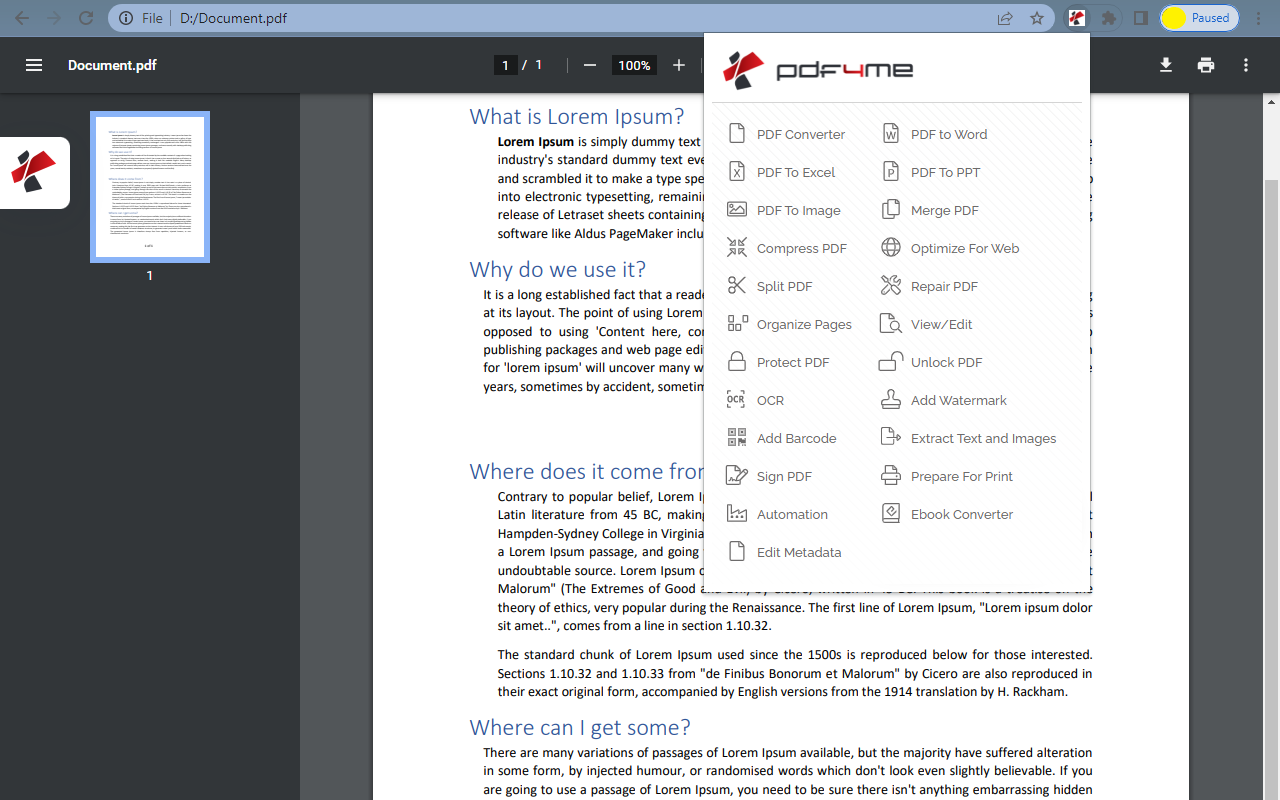Launch PDF To Image tool
This screenshot has width=1280, height=800.
tap(784, 210)
